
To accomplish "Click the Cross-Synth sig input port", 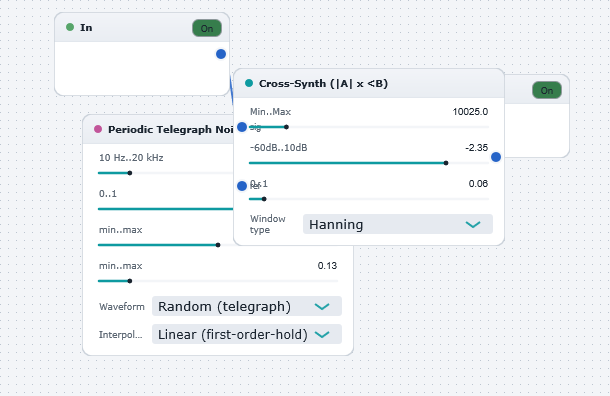I will [242, 127].
